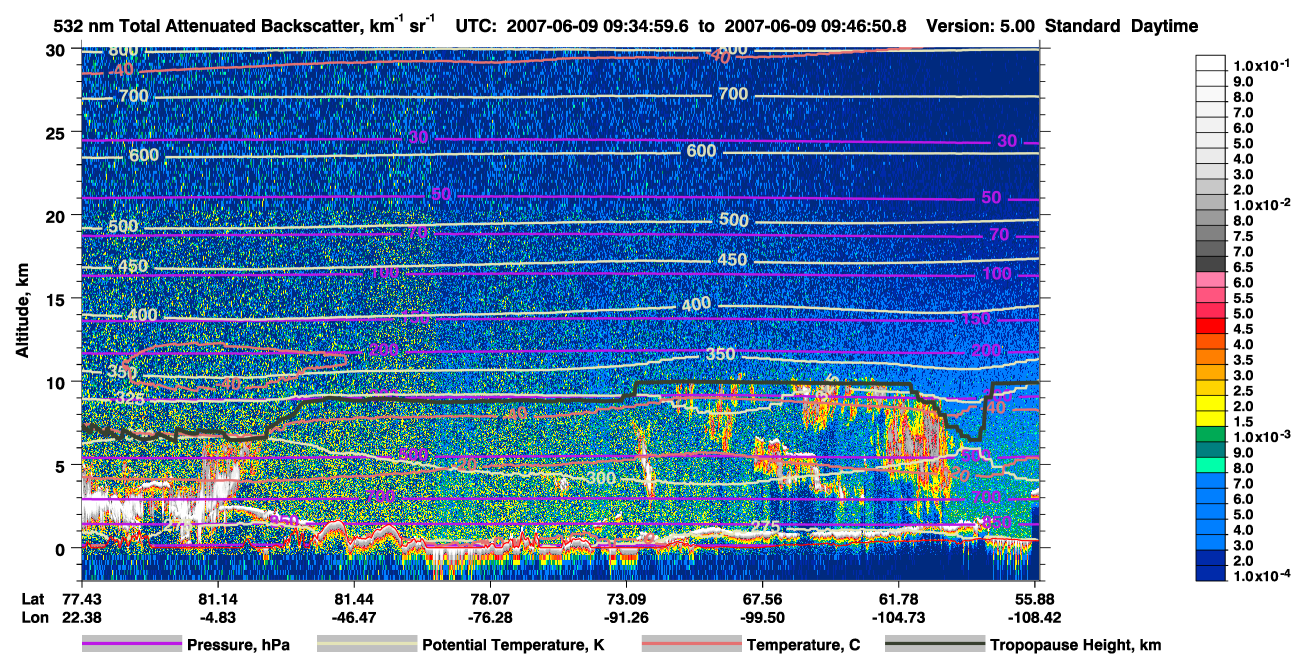Click the longitude value '-108.42'
The width and height of the screenshot is (1300, 667).
[x=1036, y=617]
